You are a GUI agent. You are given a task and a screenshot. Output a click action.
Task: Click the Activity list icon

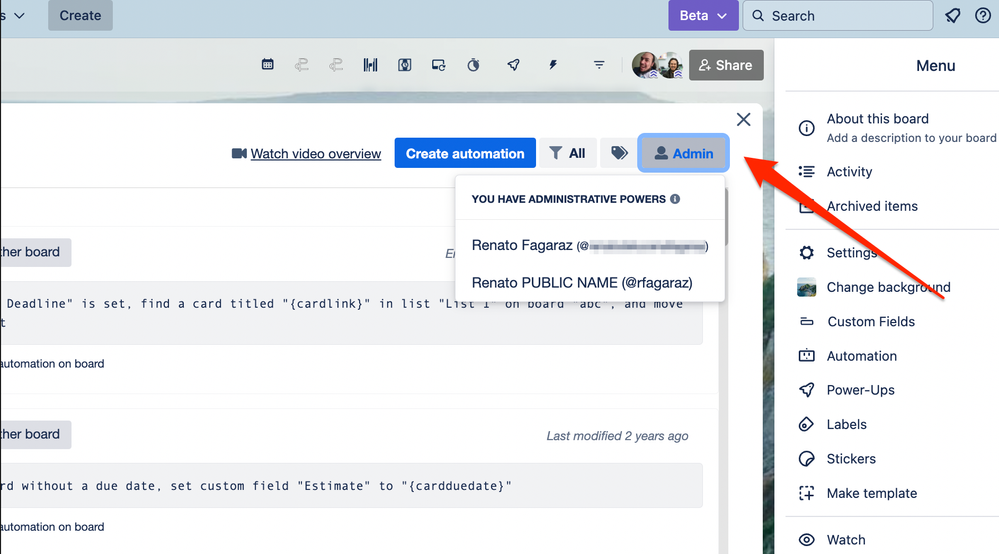807,171
